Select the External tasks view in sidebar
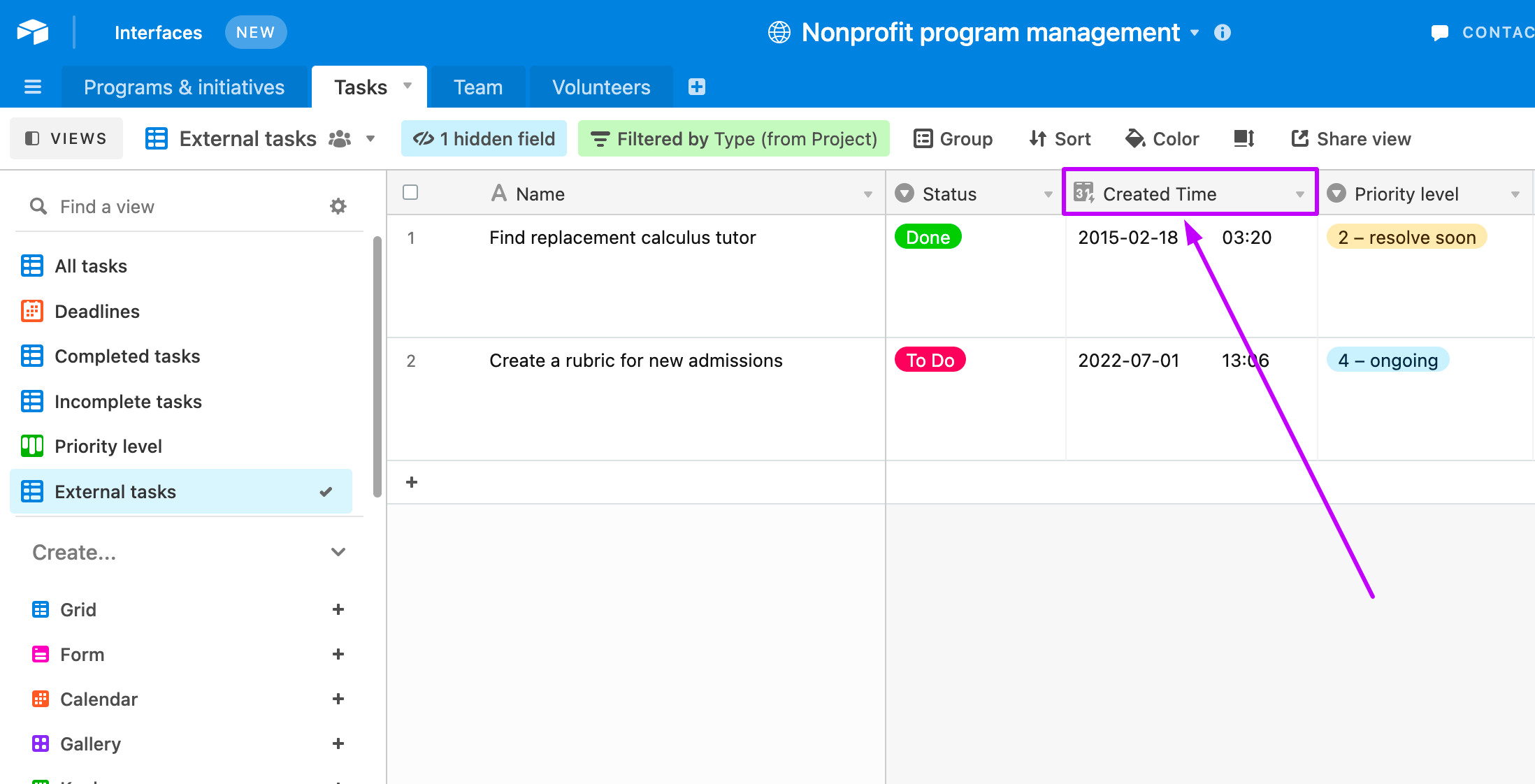Screen dimensions: 1535x784 point(181,491)
